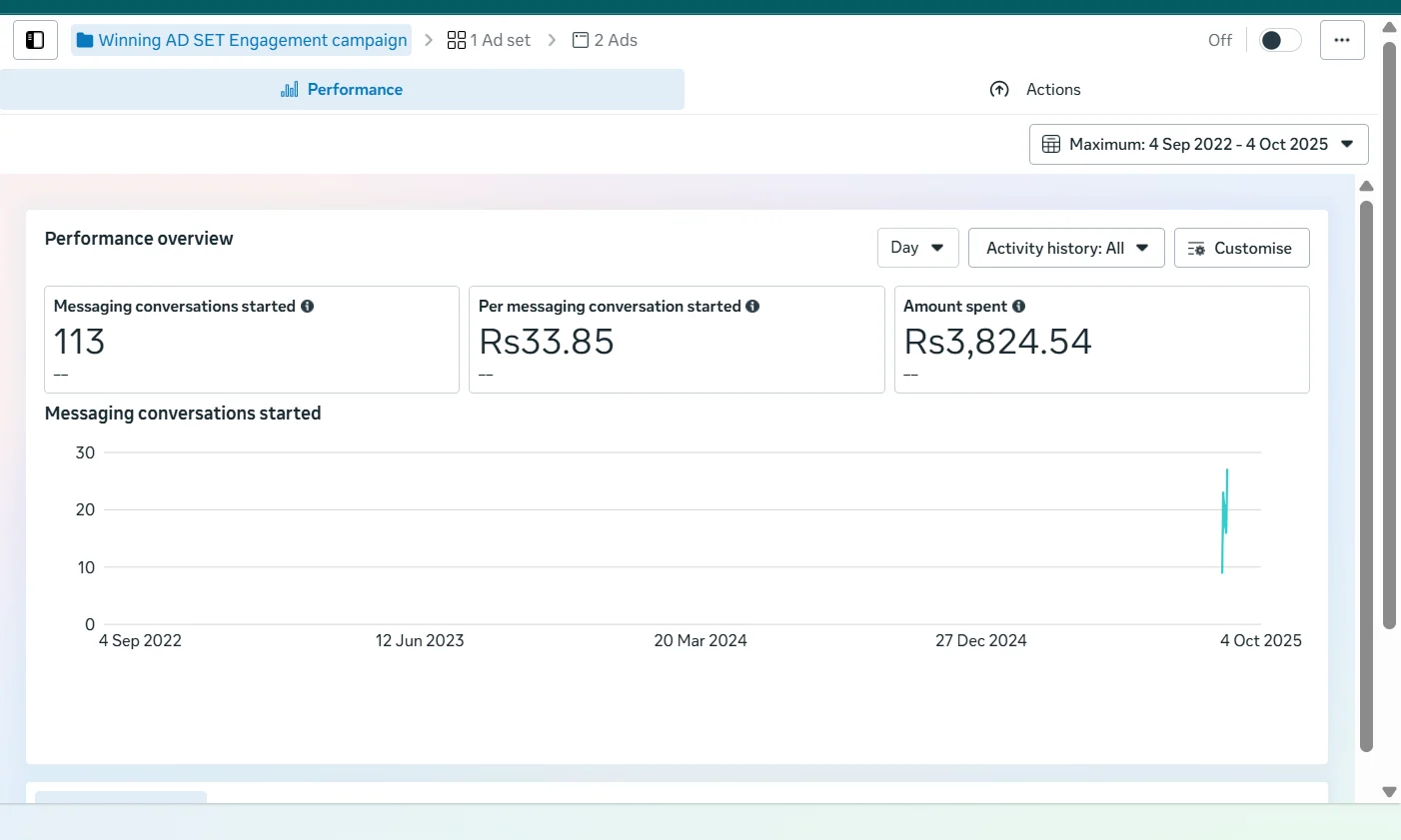The width and height of the screenshot is (1401, 840).
Task: Open the Day granularity dropdown
Action: point(917,248)
